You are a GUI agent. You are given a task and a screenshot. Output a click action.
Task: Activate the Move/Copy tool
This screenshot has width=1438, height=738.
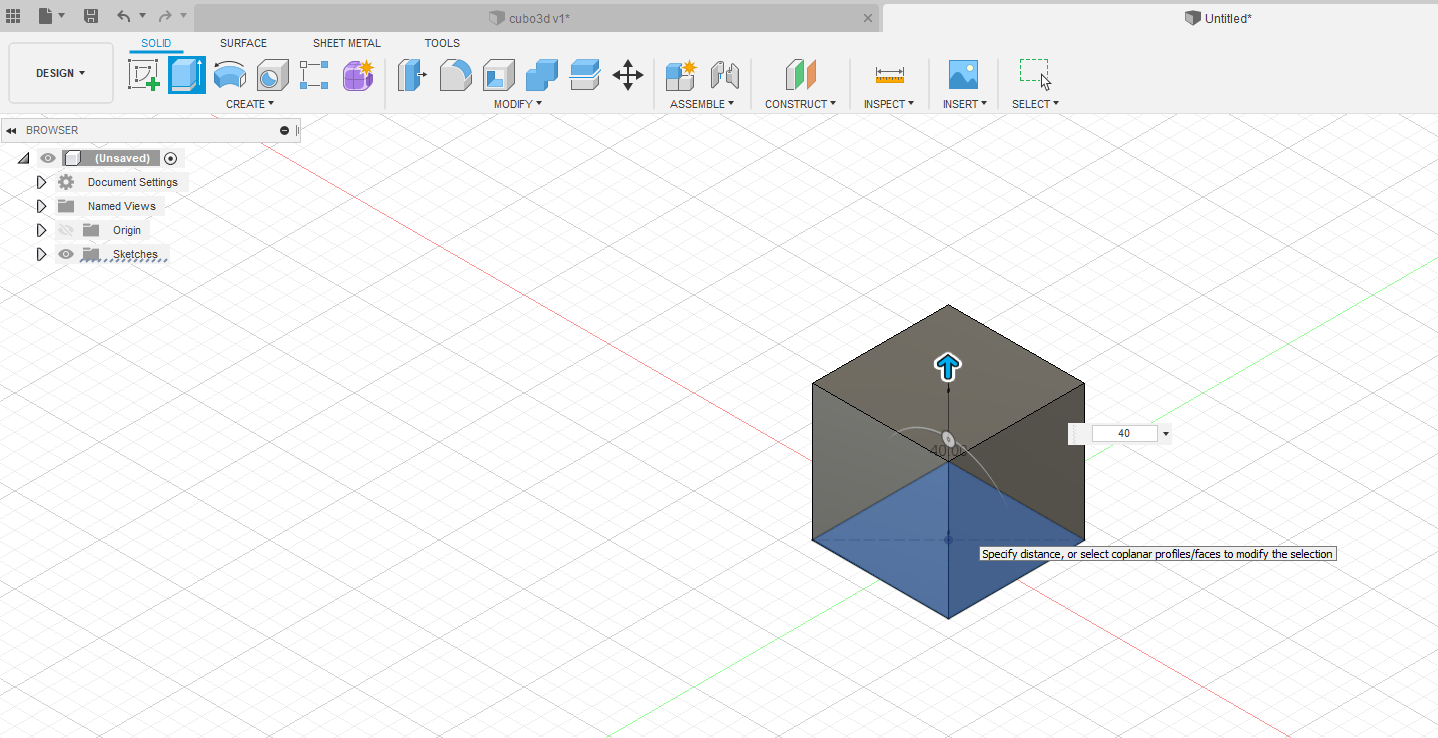point(627,75)
